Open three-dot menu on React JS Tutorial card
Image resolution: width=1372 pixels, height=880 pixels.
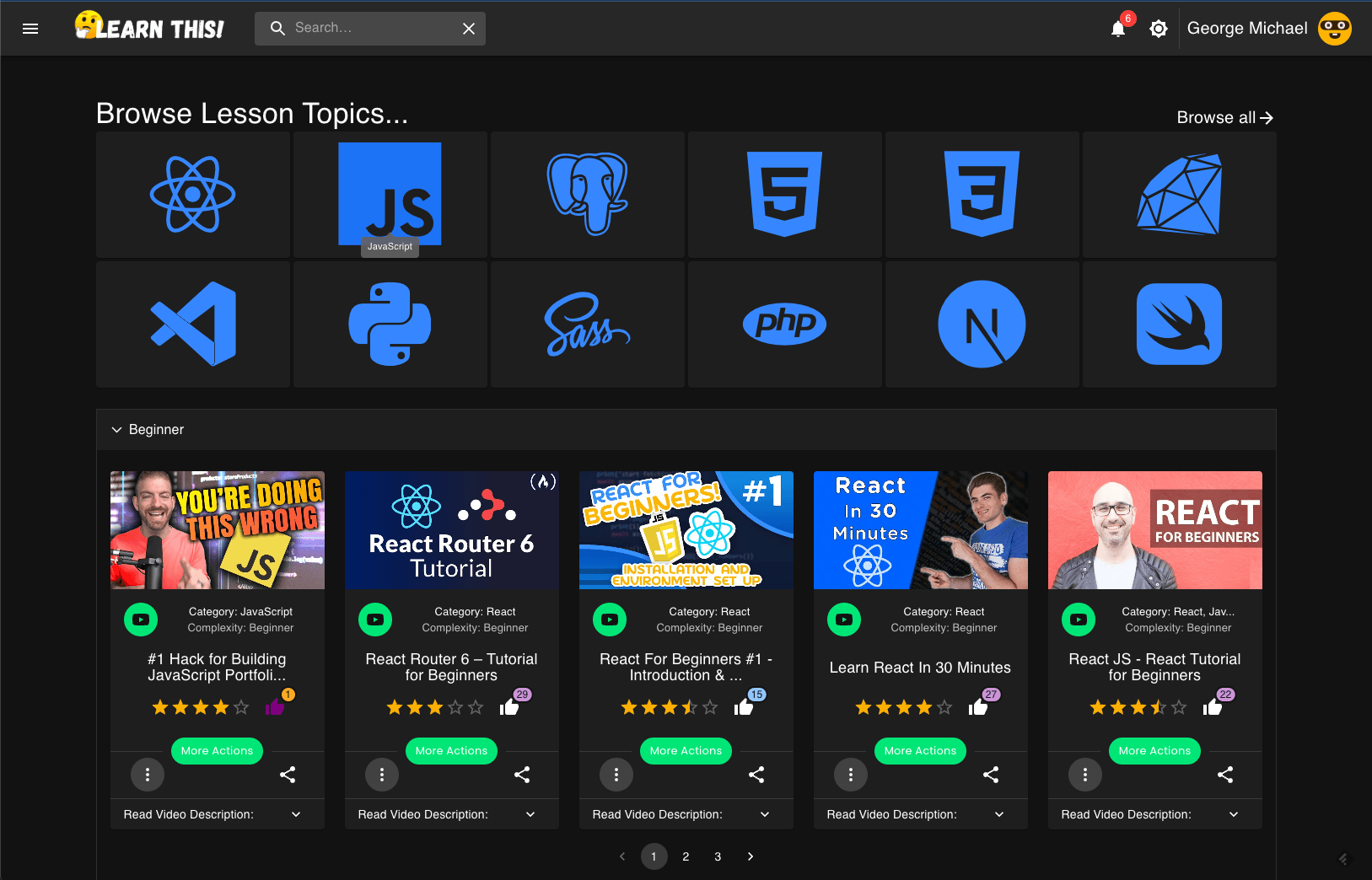click(1085, 775)
